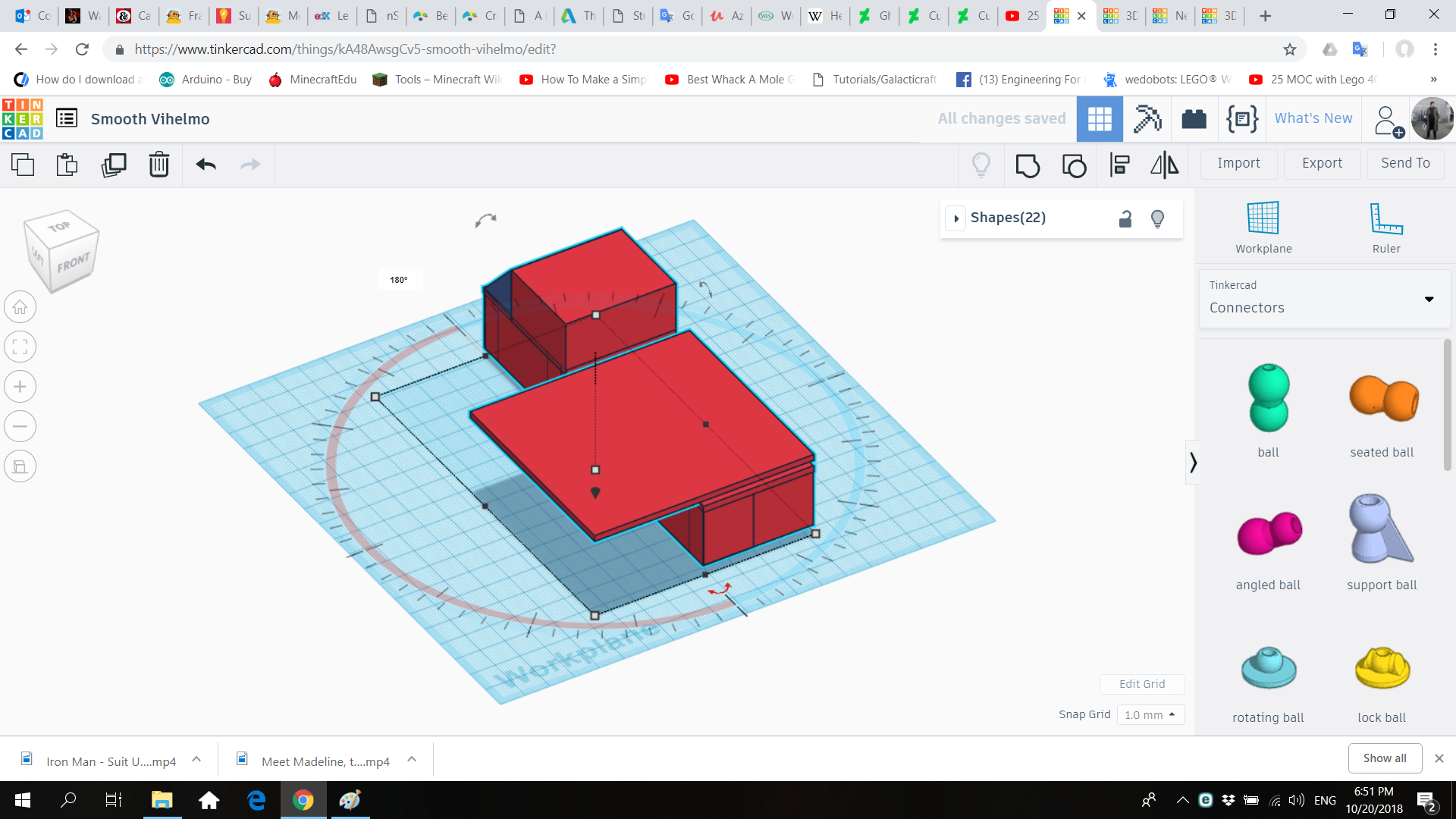Select the Mirror tool icon

(1164, 165)
